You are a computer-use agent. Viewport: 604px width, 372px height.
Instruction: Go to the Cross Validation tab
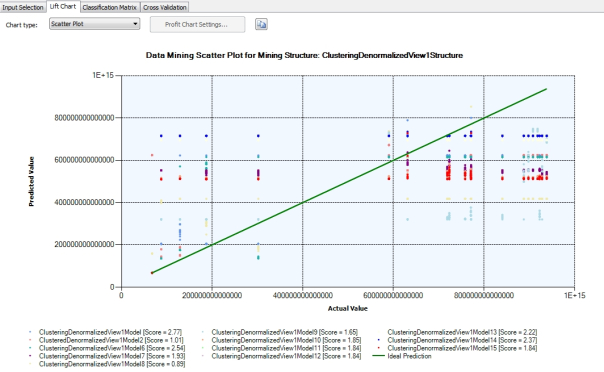click(164, 7)
